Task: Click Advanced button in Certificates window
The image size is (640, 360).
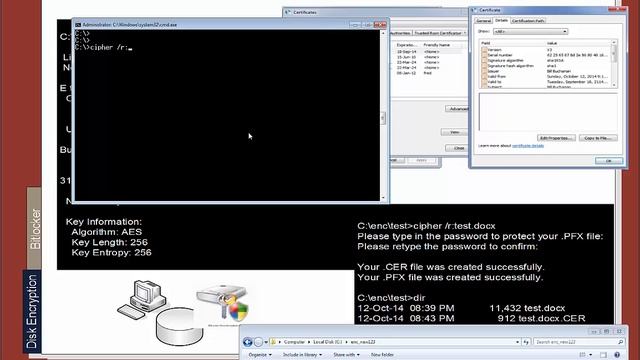Action: tap(458, 109)
